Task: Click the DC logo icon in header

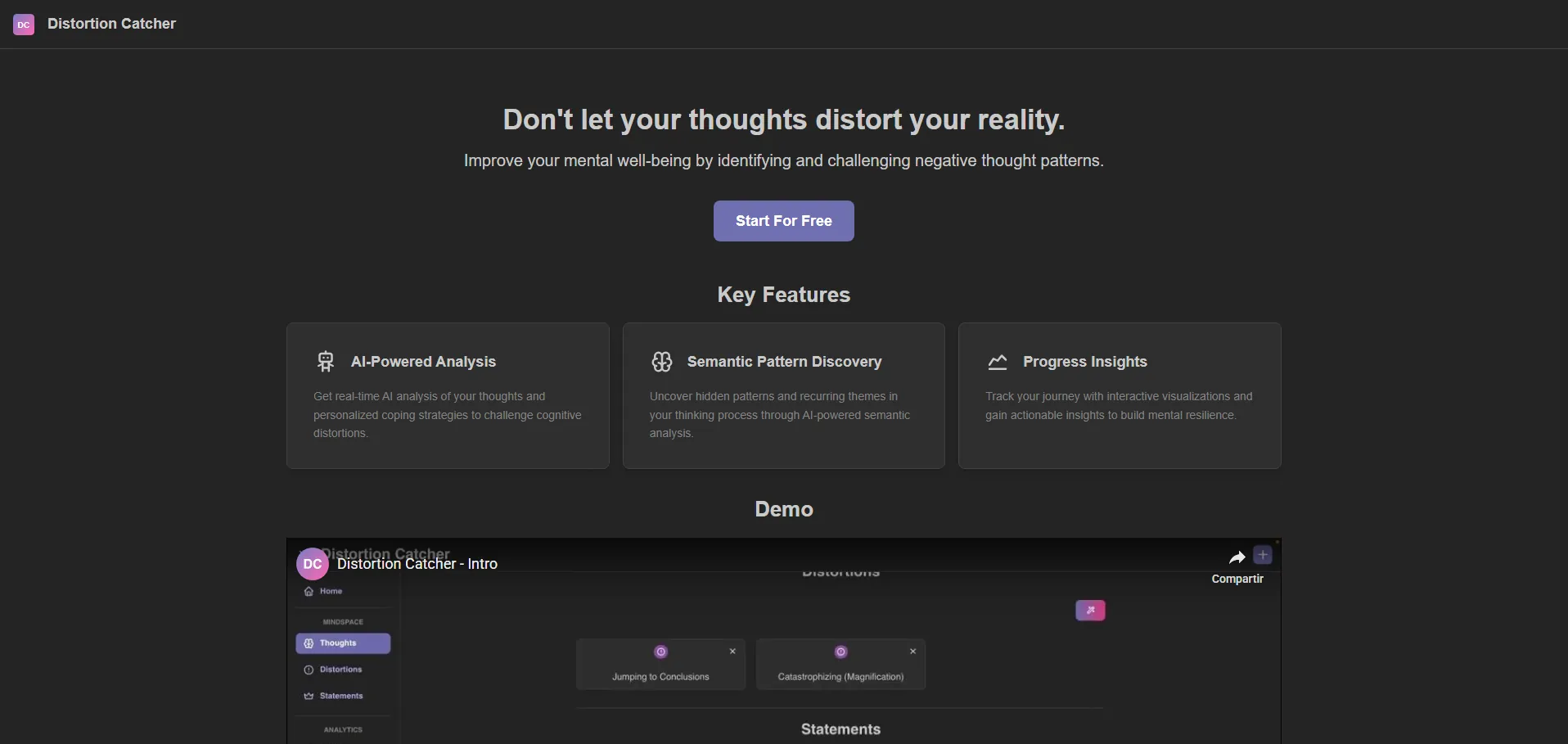Action: pos(24,25)
